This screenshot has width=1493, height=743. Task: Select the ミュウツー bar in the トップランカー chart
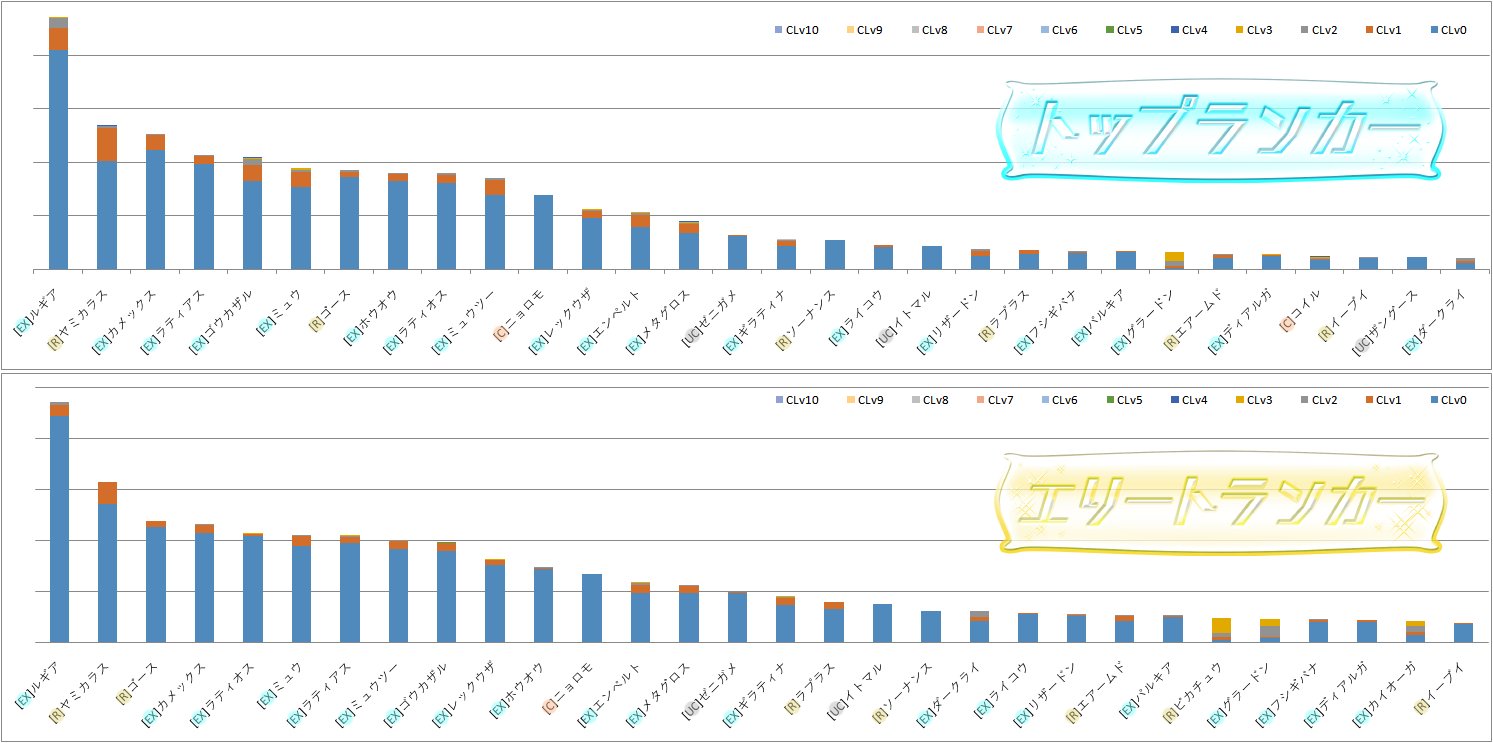tap(495, 224)
